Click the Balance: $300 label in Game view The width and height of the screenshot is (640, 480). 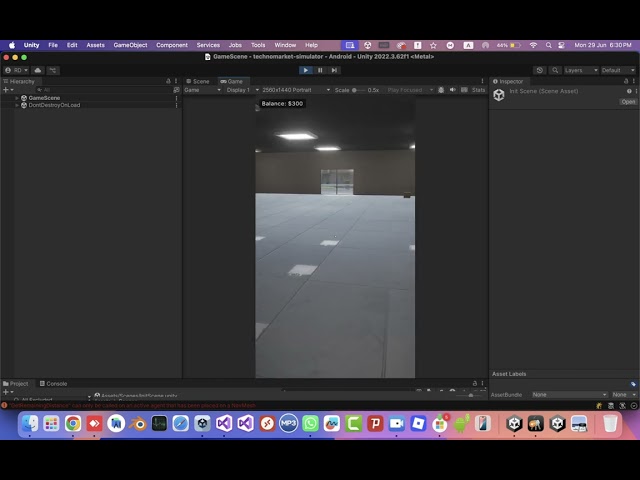pyautogui.click(x=282, y=104)
